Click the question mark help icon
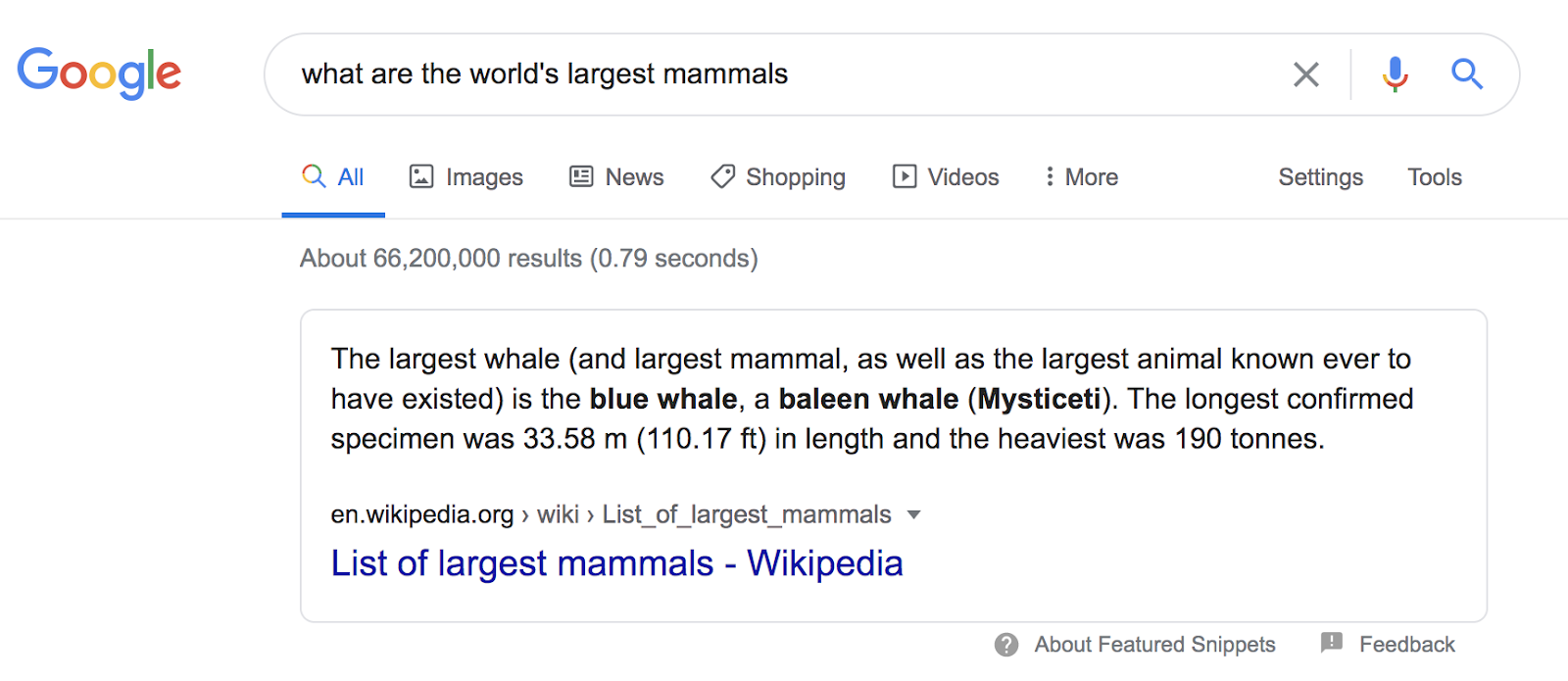1568x681 pixels. (x=1006, y=645)
